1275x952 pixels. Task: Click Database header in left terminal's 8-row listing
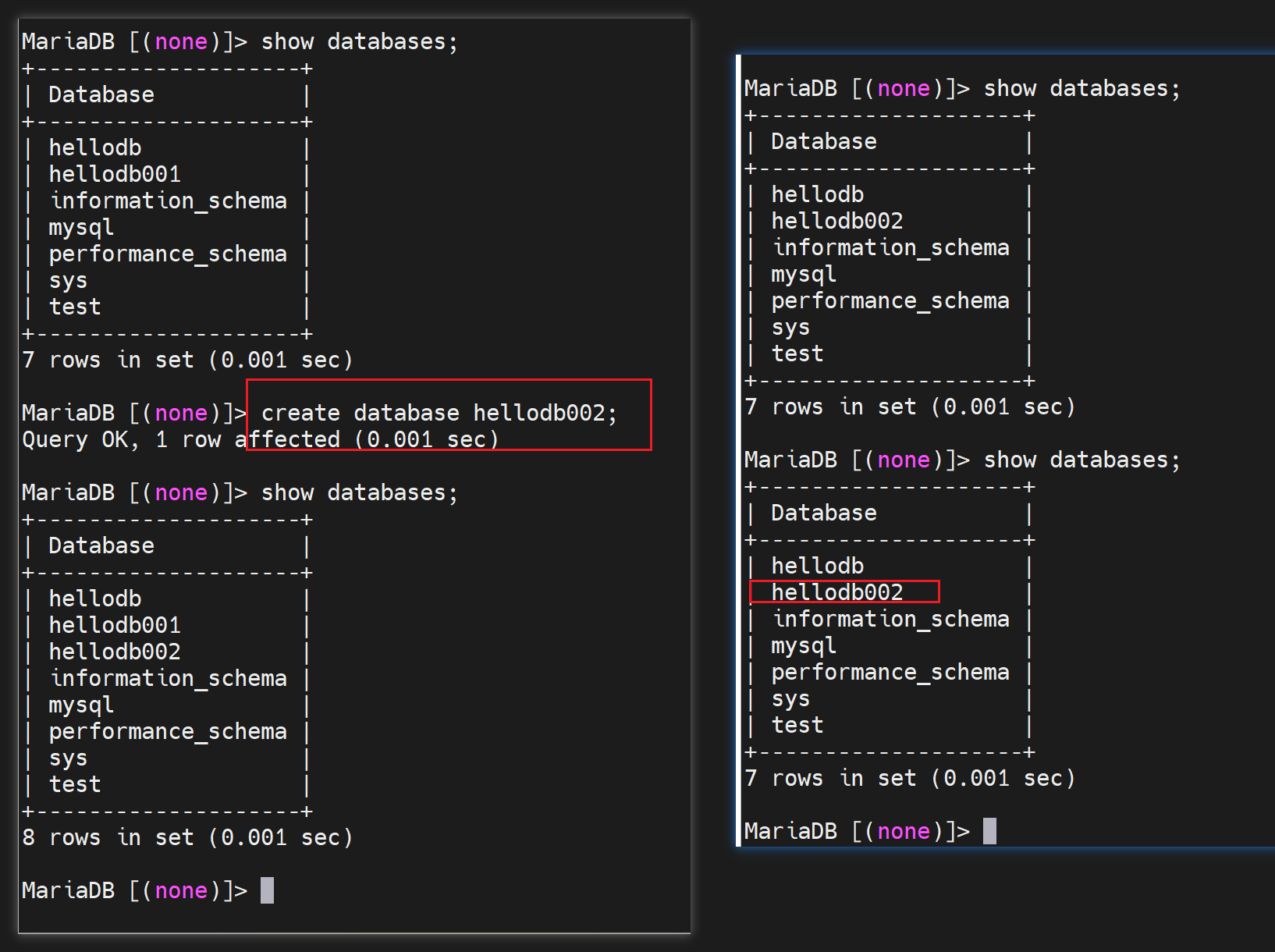click(x=101, y=545)
